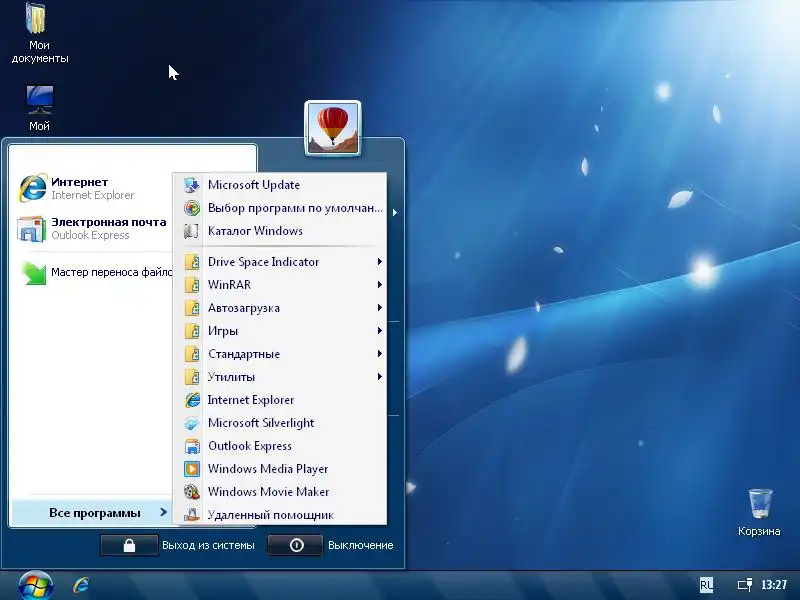Click the Windows Movie Maker film reel icon

pos(192,492)
